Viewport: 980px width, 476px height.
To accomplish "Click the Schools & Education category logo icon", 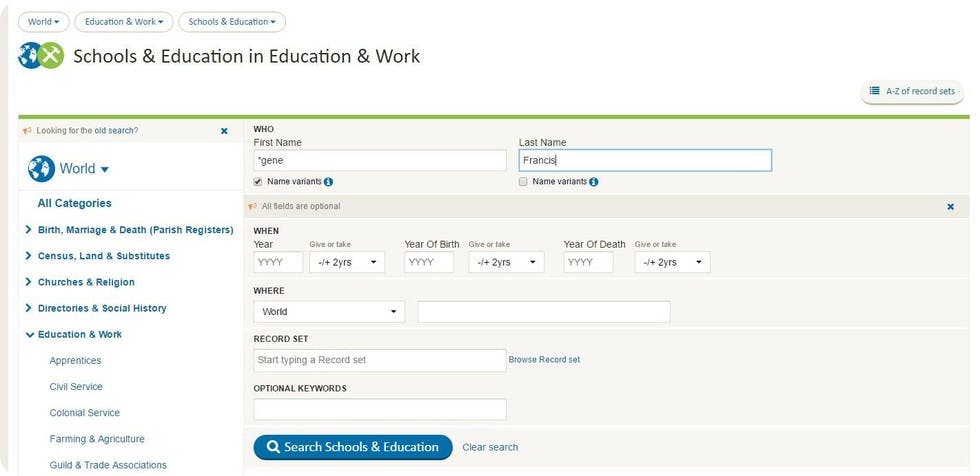I will (x=41, y=56).
